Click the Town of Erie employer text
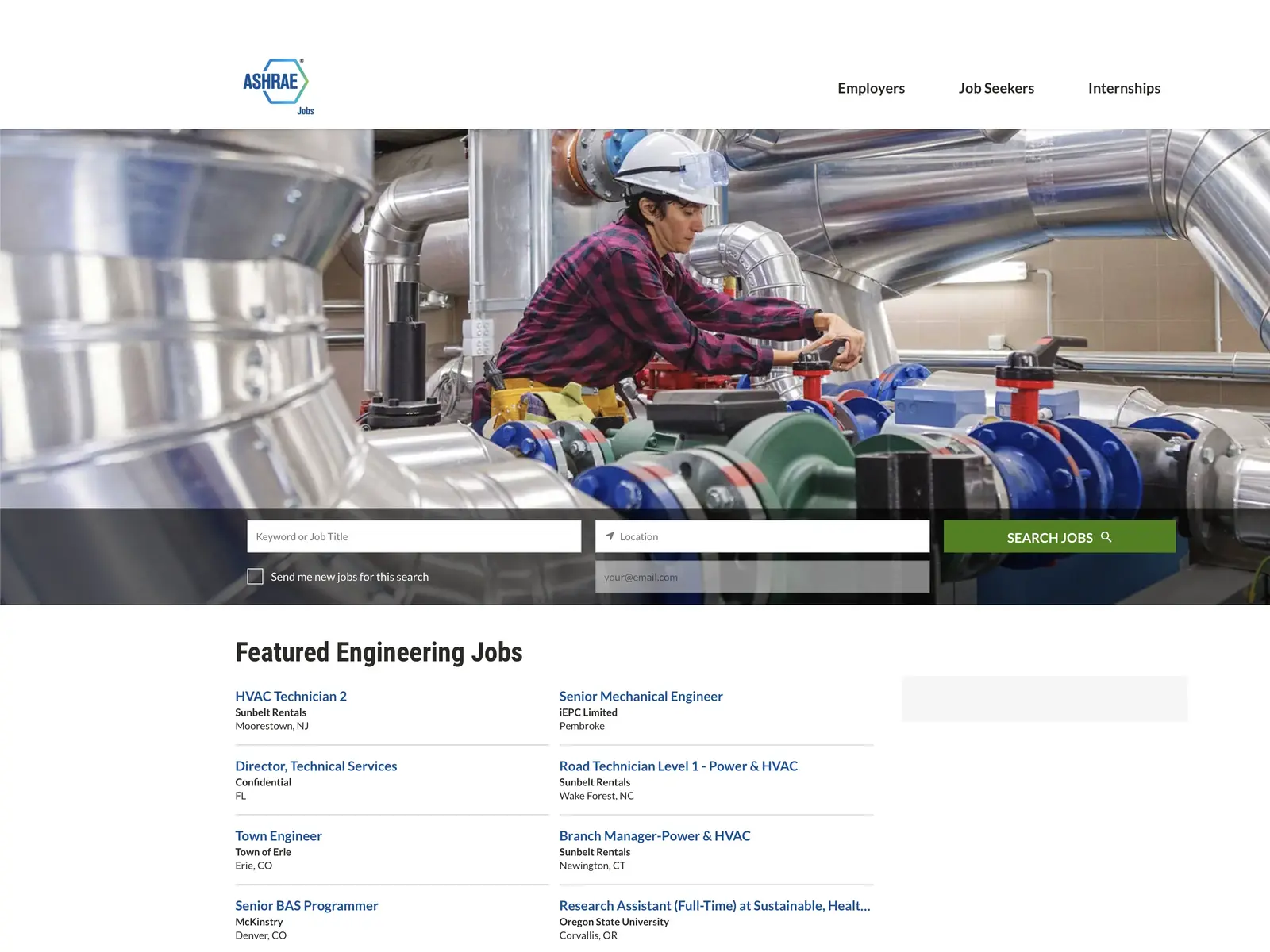Image resolution: width=1270 pixels, height=952 pixels. point(263,852)
